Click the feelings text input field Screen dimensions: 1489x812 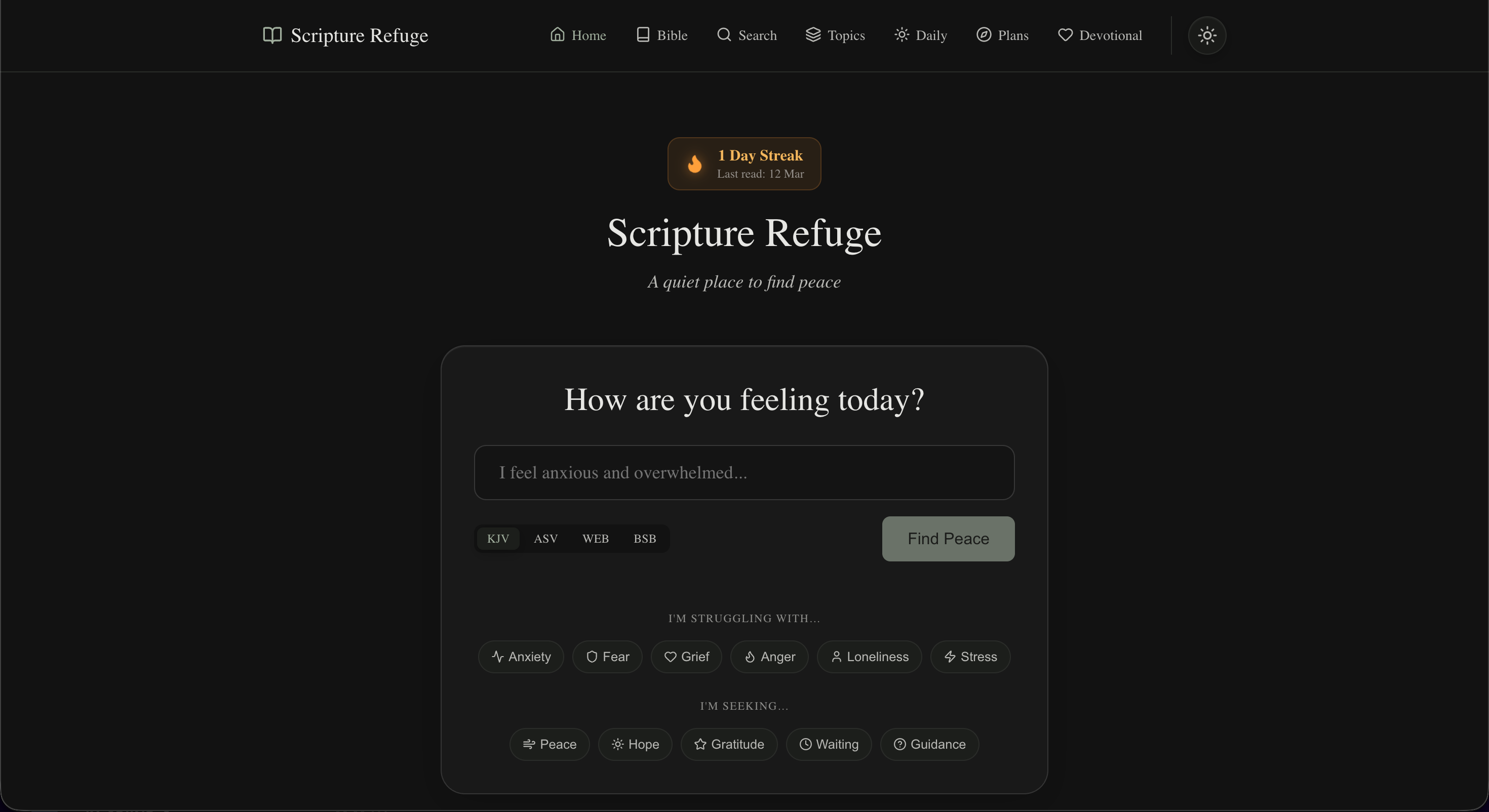tap(744, 472)
